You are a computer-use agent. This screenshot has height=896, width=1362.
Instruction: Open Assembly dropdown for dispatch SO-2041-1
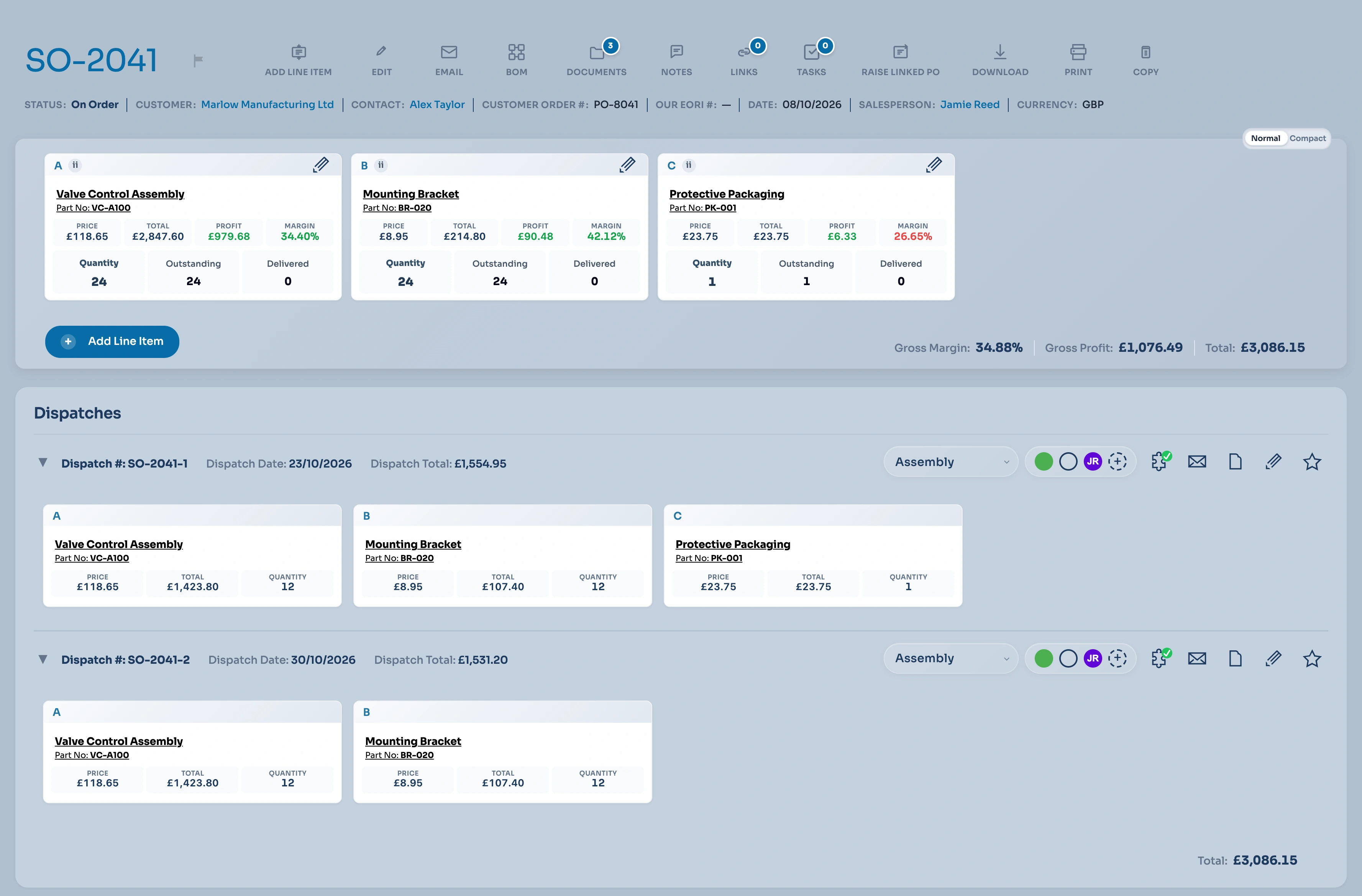(x=950, y=461)
